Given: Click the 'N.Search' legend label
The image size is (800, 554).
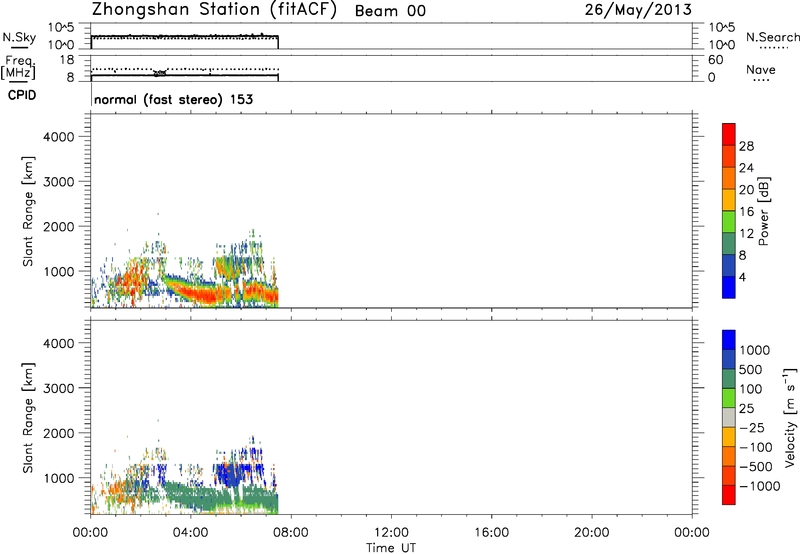Looking at the screenshot, I should 772,37.
